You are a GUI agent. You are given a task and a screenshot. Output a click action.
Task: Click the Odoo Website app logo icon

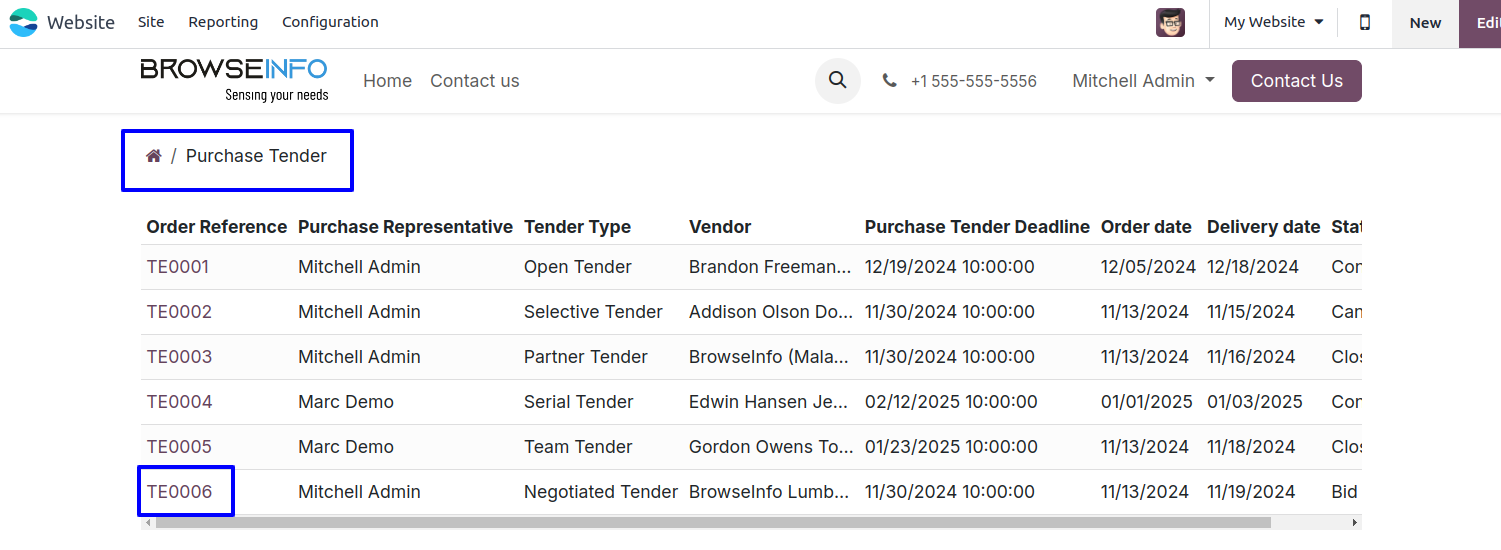[x=24, y=22]
